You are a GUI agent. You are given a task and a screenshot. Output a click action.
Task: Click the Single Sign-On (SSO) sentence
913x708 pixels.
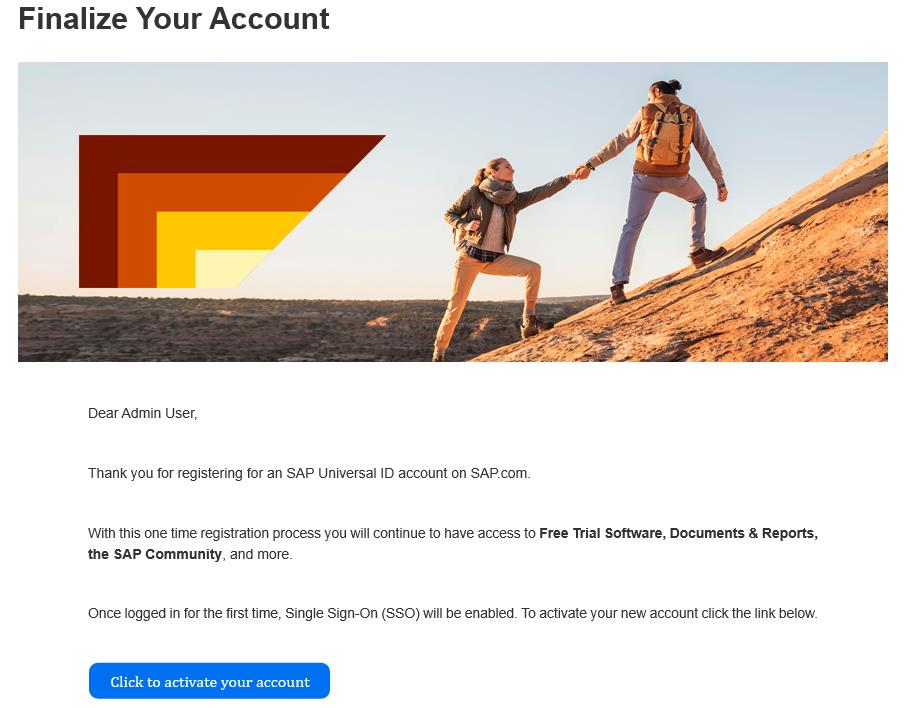pos(452,613)
